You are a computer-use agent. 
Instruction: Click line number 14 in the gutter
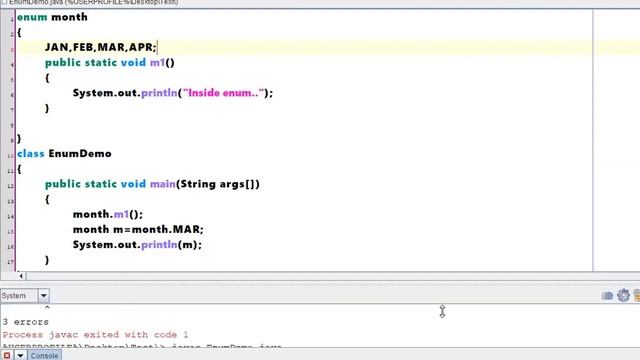tap(10, 217)
